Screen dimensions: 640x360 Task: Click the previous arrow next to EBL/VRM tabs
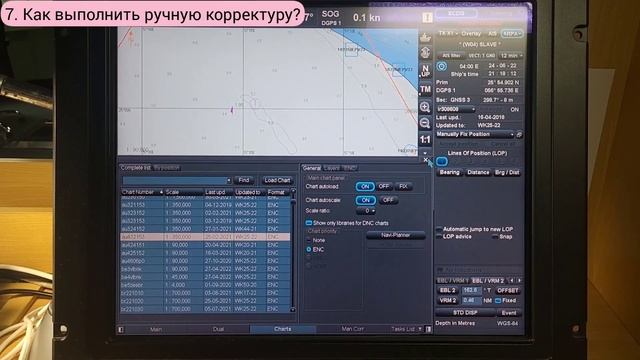point(512,280)
